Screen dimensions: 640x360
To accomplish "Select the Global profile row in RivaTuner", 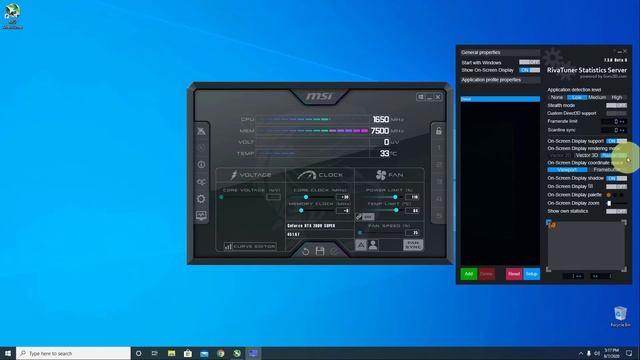I will click(500, 99).
